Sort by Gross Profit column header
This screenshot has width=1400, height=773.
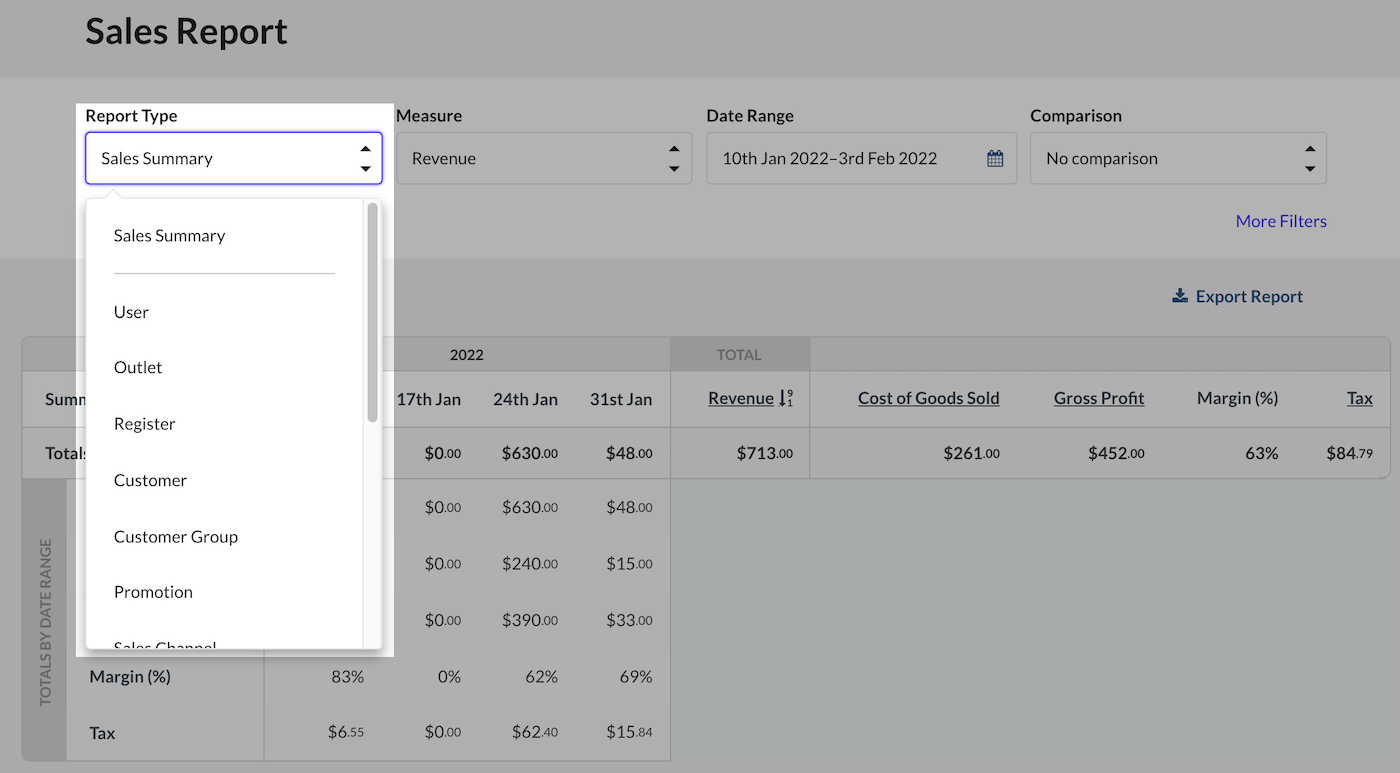click(1098, 398)
